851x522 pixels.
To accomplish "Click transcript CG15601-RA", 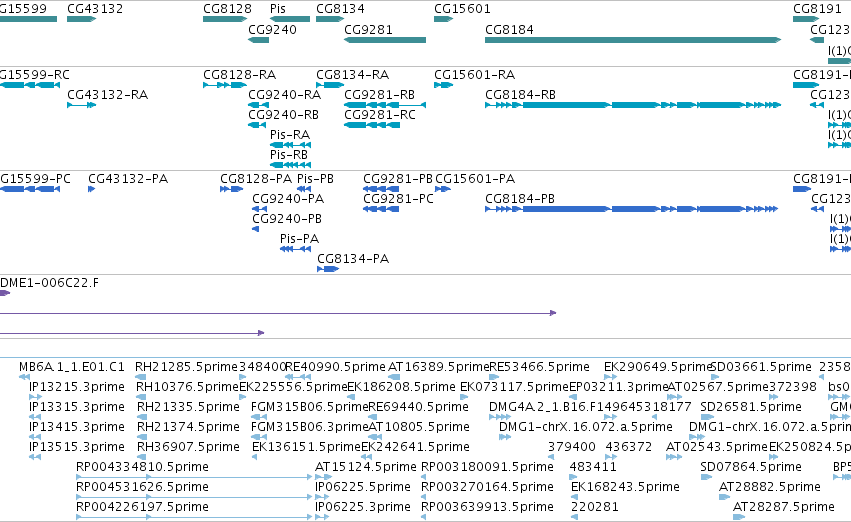I will click(x=474, y=74).
